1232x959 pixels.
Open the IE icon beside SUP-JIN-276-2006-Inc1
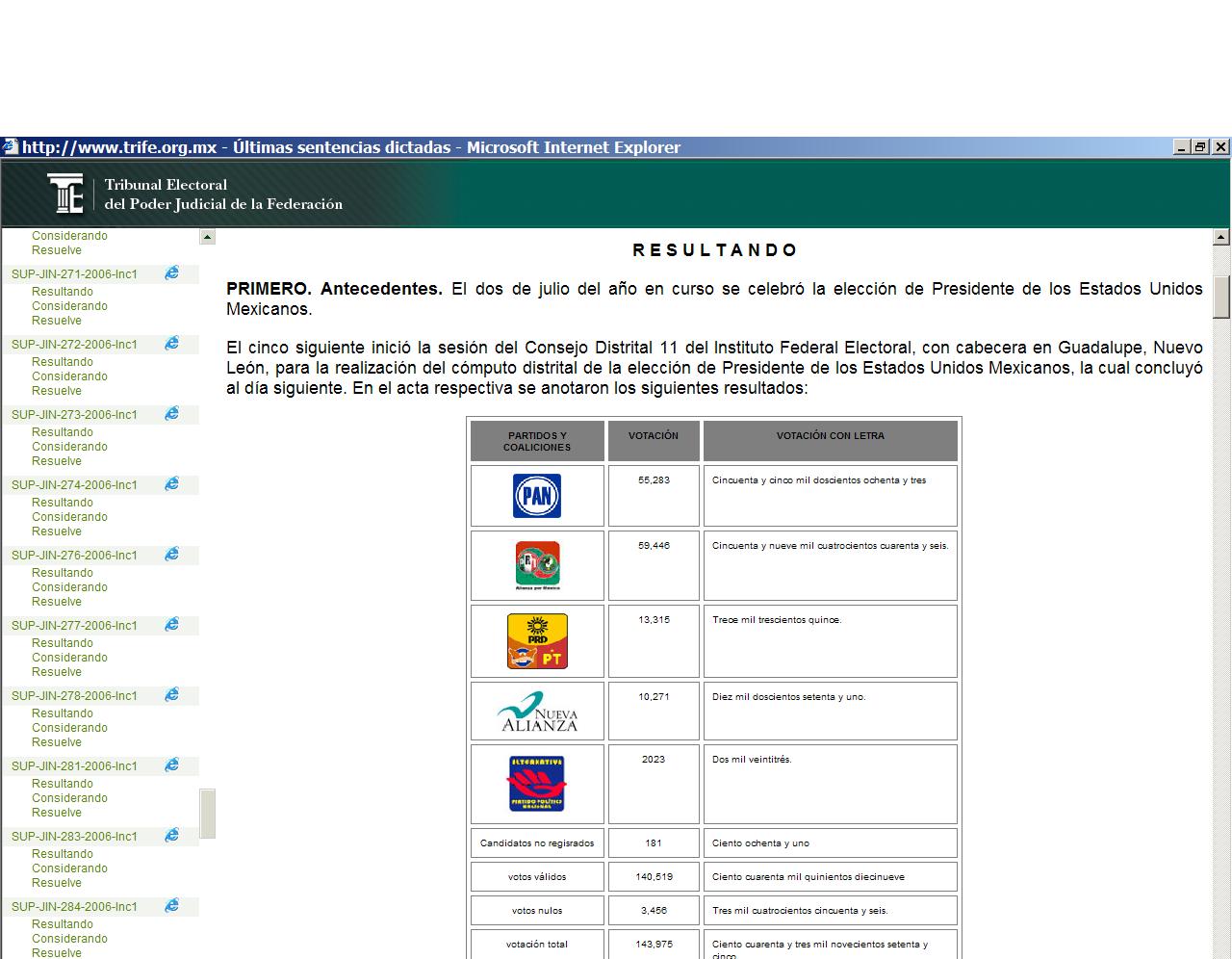pos(171,555)
